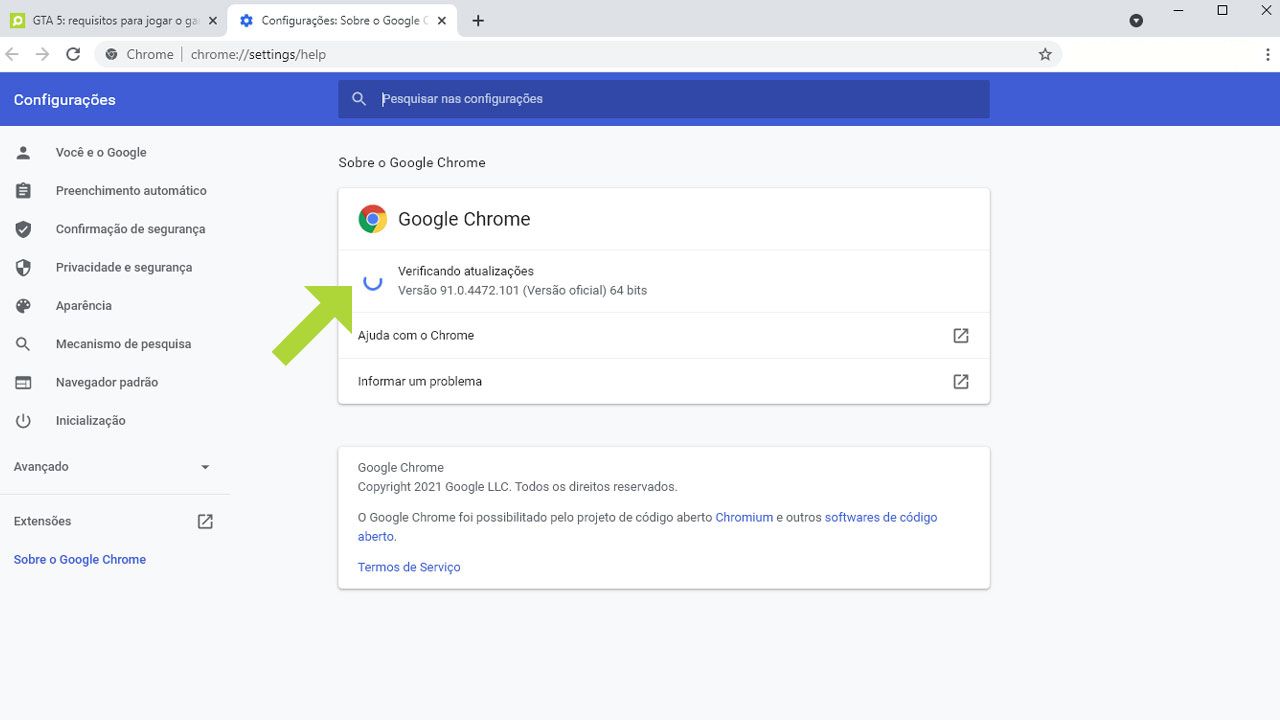Click the external link icon for Informar um problema
Screen dimensions: 1280x720
(x=961, y=382)
